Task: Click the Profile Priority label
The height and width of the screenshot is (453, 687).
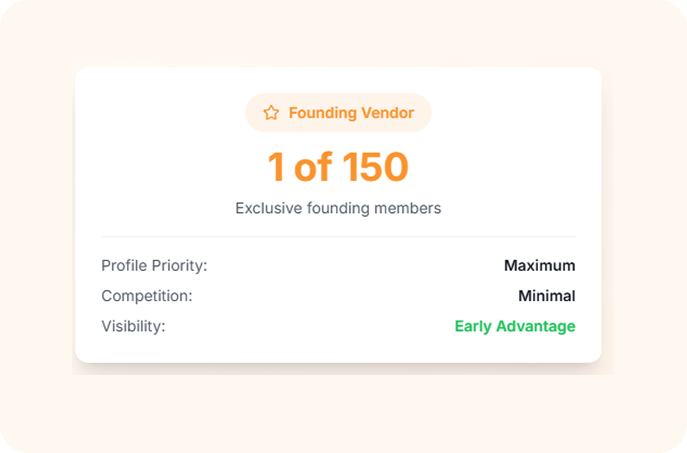Action: (154, 266)
